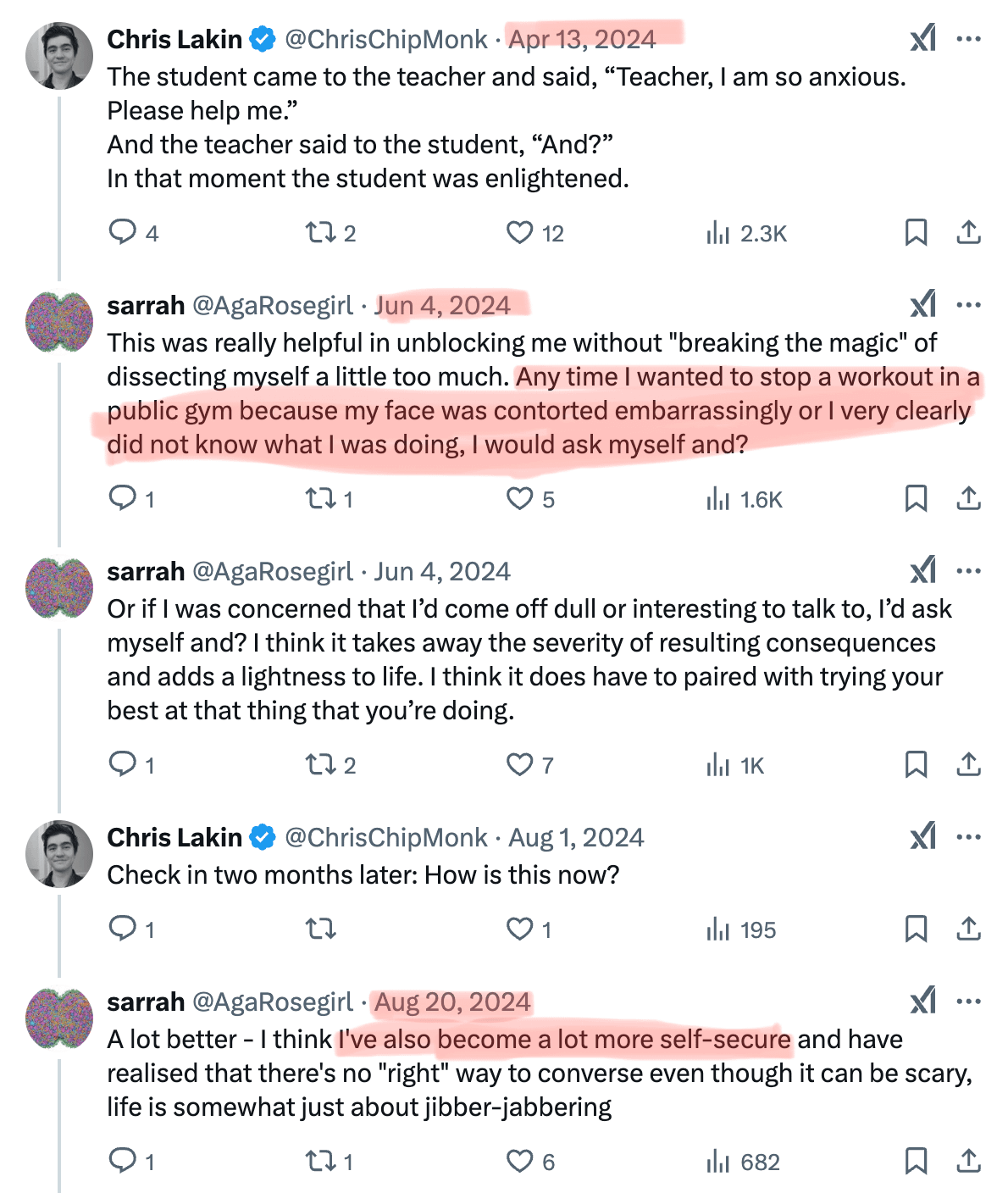Viewport: 1008px width, 1193px height.
Task: Share sarrah's jibber-jabbering tweet
Action: click(x=968, y=1161)
